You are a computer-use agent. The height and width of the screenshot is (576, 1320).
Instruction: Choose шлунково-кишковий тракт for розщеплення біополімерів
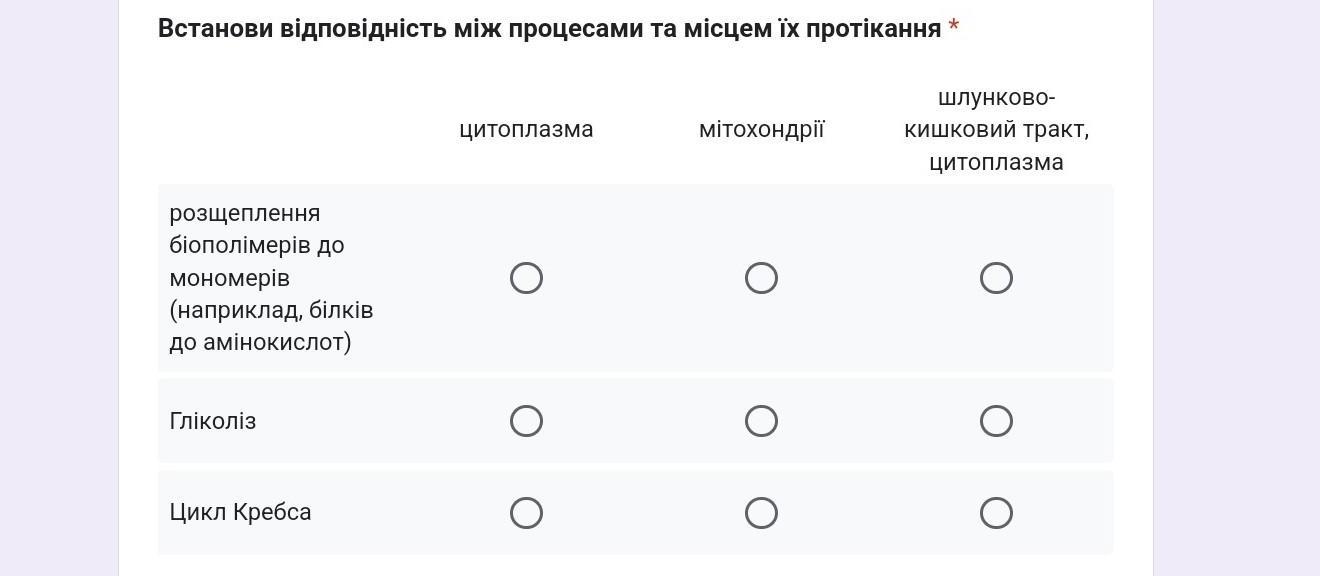[x=996, y=278]
